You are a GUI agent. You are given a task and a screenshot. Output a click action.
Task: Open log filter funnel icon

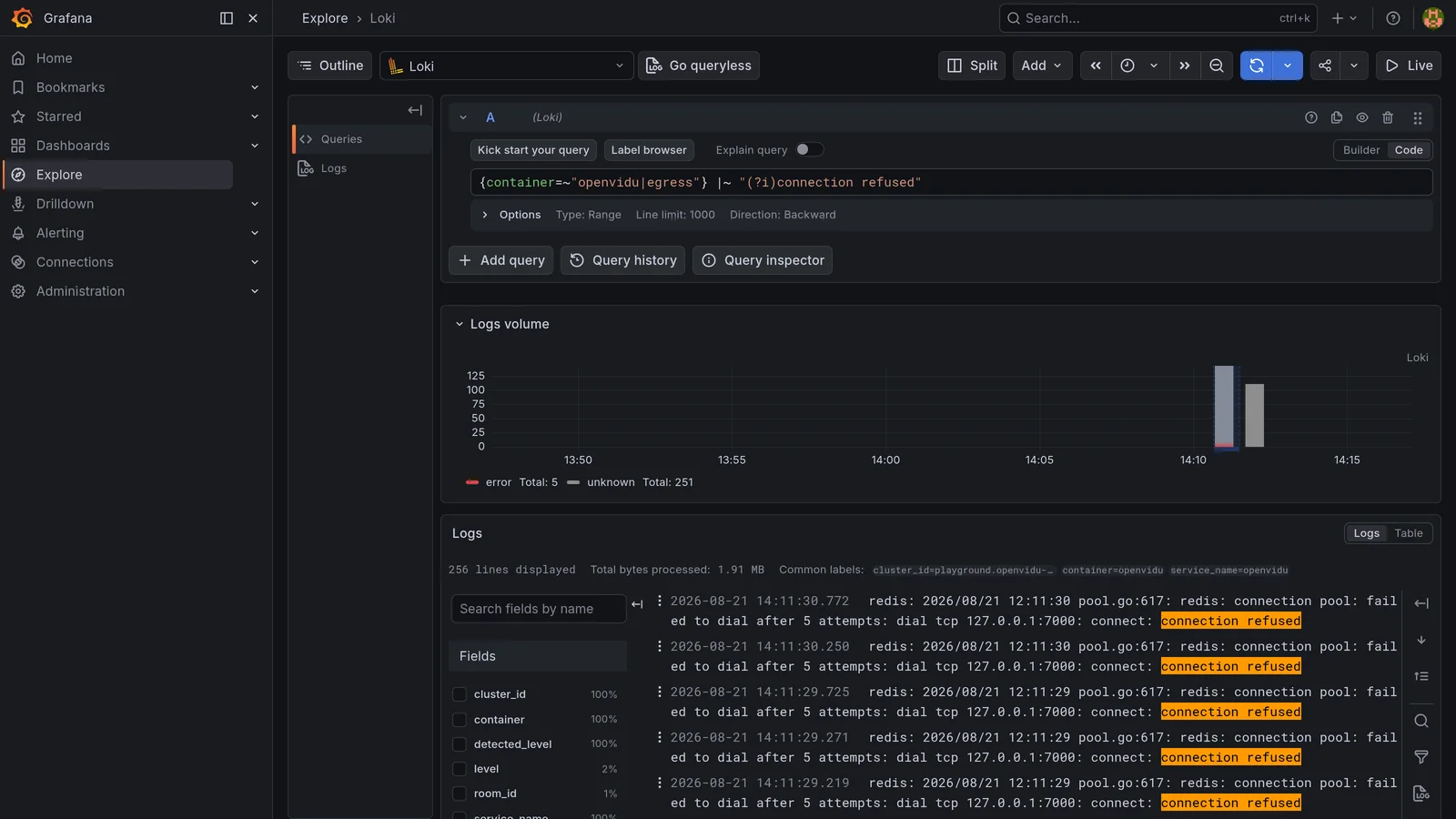(x=1421, y=757)
